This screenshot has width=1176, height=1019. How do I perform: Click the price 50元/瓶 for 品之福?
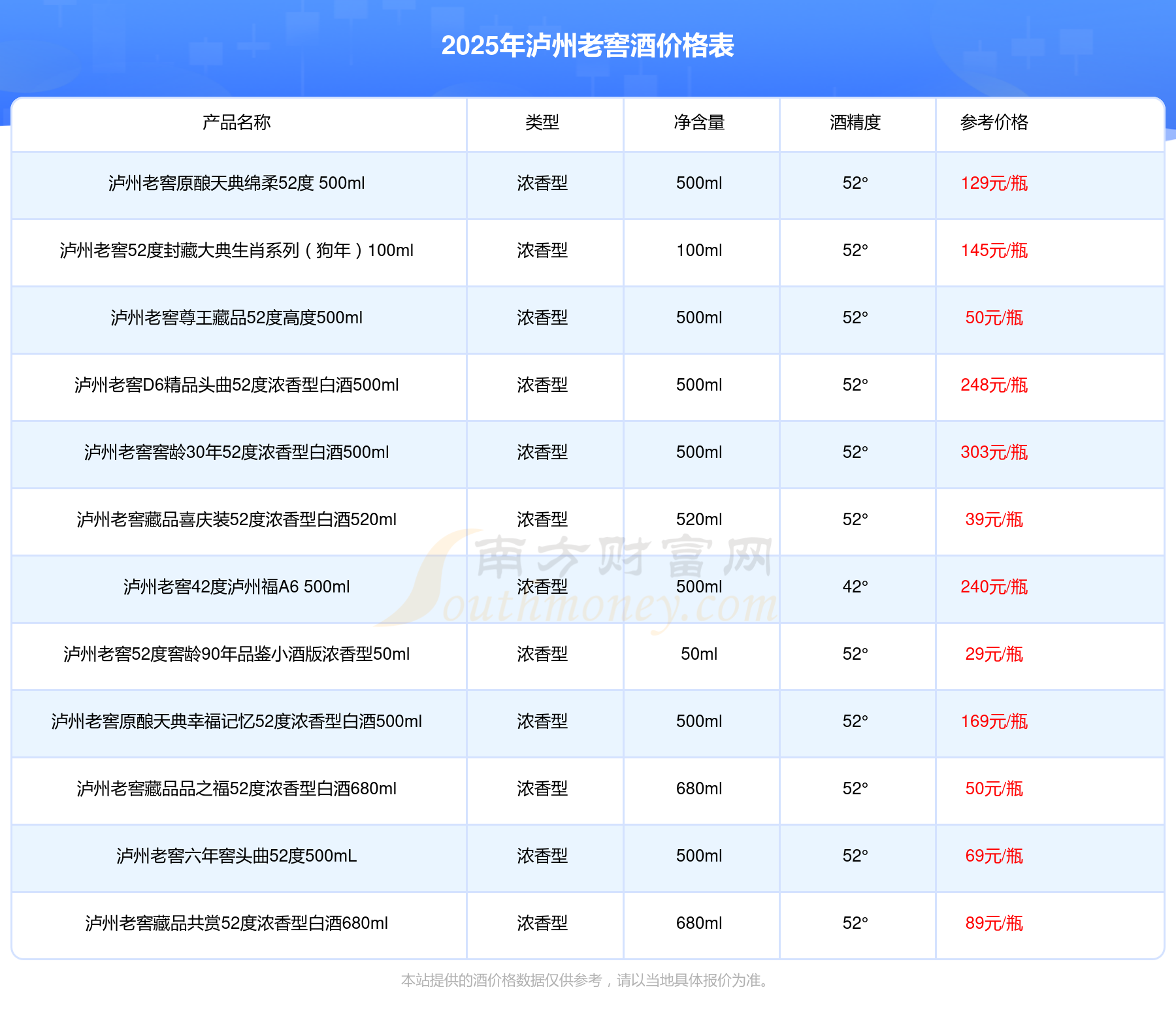(994, 788)
